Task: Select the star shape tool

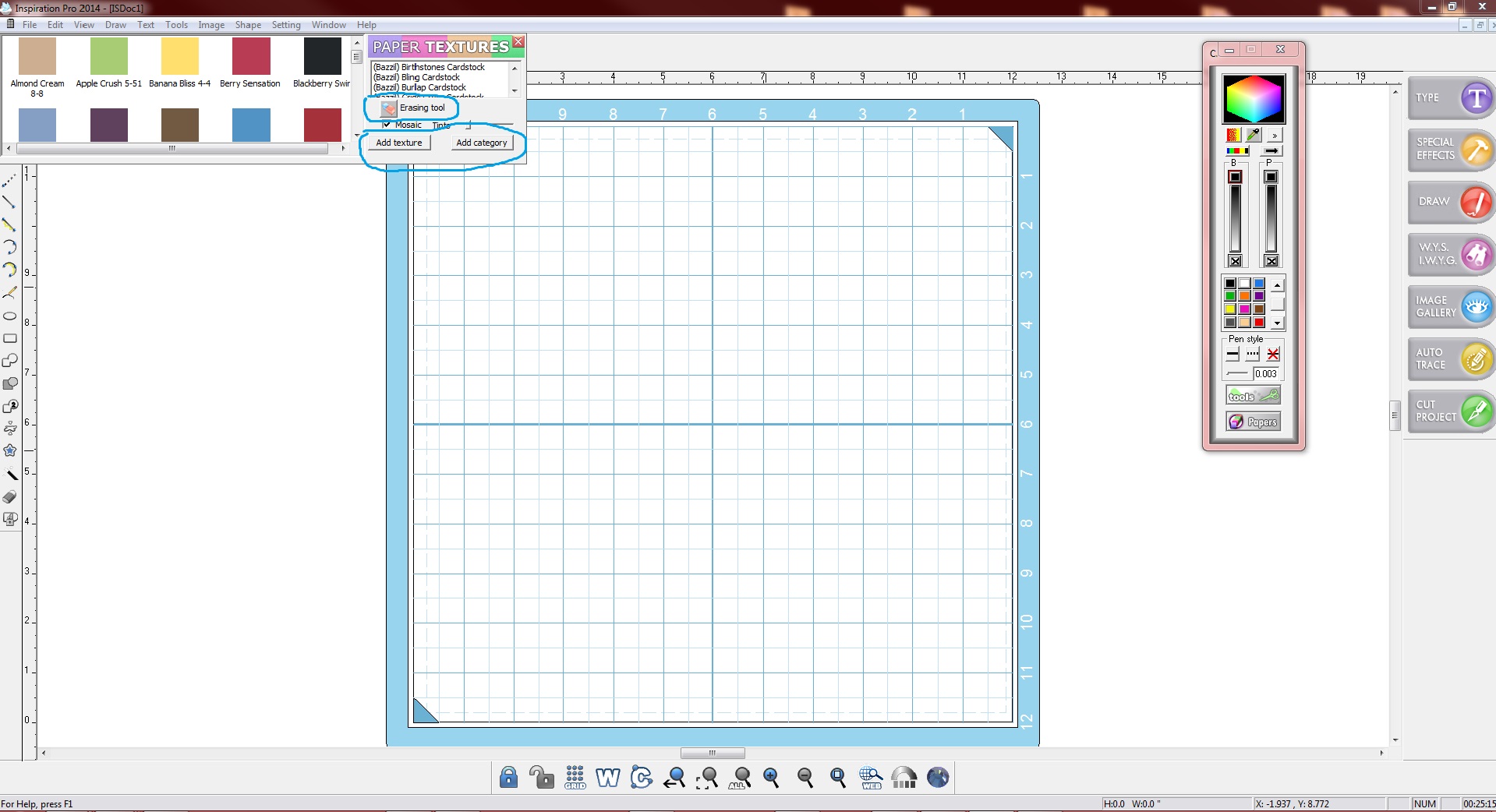Action: tap(10, 450)
